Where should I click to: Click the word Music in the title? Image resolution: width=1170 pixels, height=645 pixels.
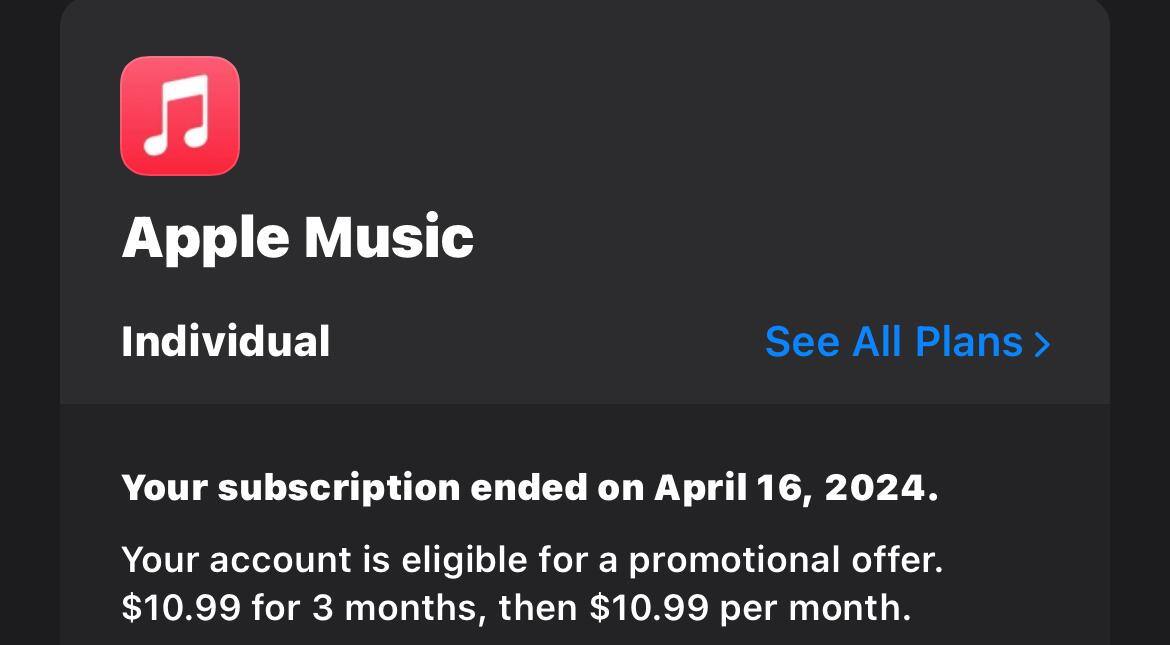(x=388, y=238)
